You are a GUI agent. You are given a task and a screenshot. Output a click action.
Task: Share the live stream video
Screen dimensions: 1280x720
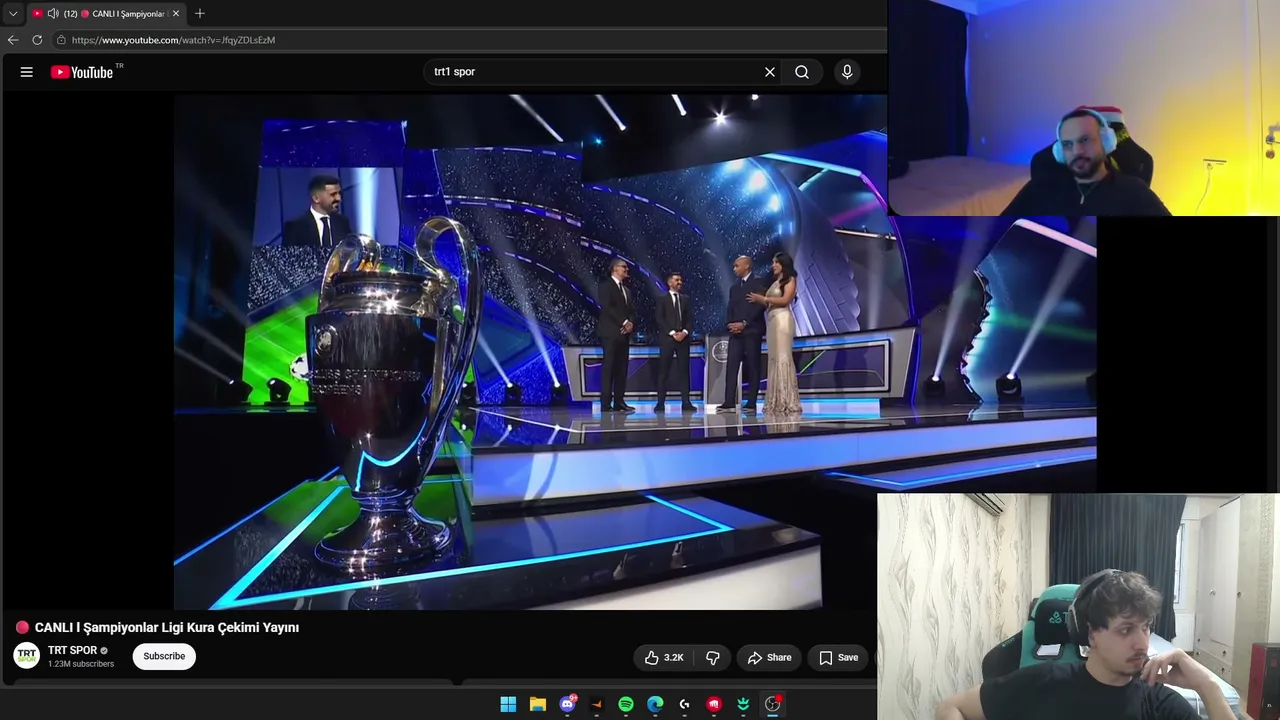click(769, 657)
